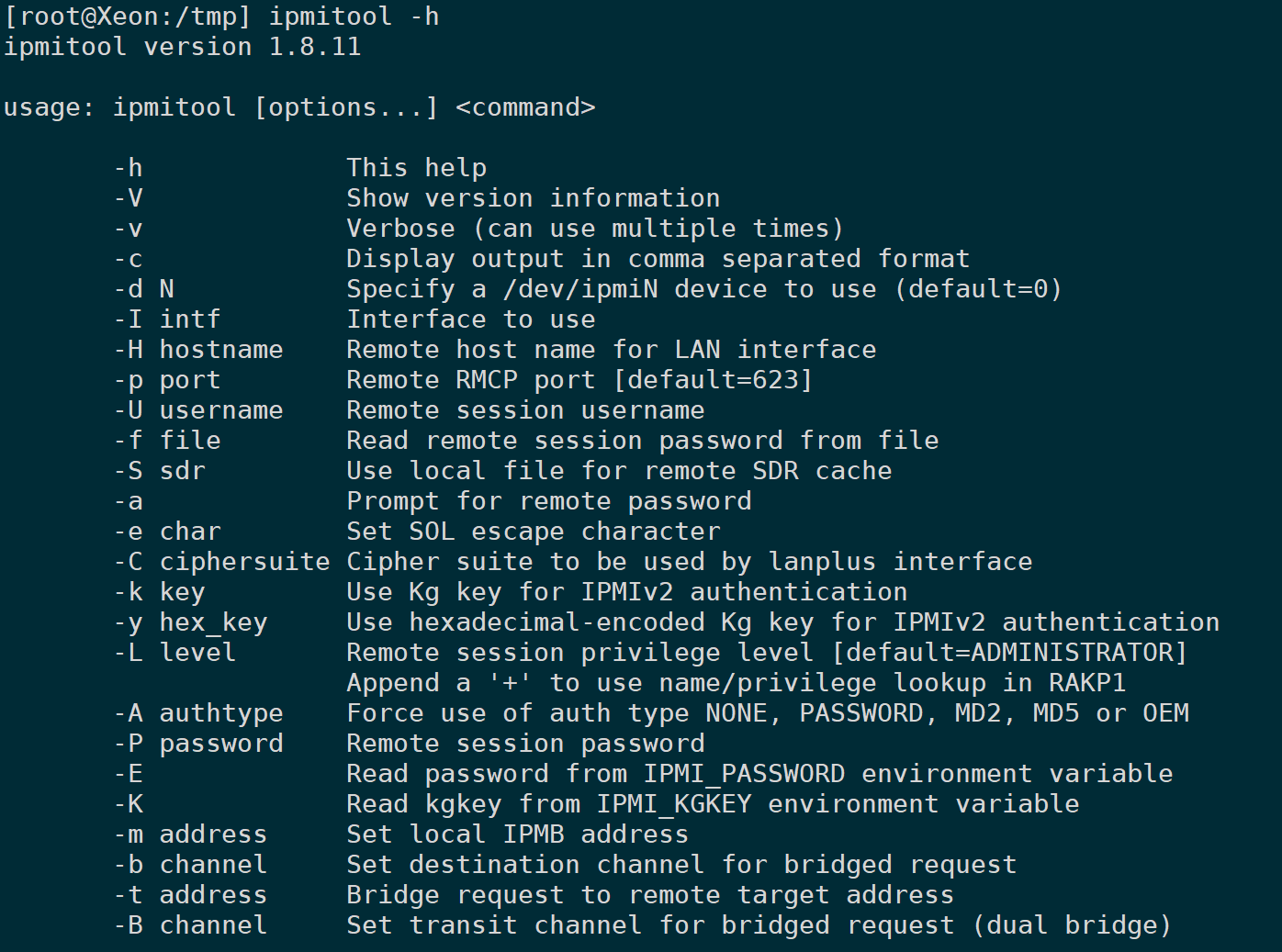Click the "-H hostname" option
Viewport: 1282px width, 952px height.
pyautogui.click(x=198, y=350)
